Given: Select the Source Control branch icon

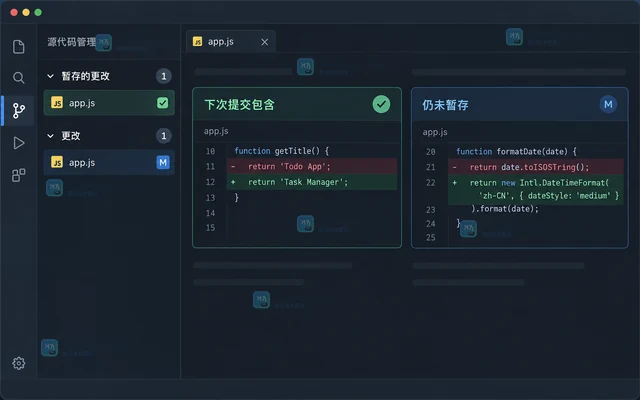Looking at the screenshot, I should (18, 111).
